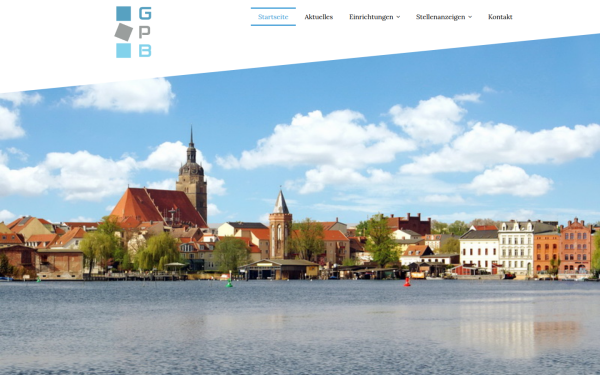Open the Stellenanzeigen menu

point(440,17)
